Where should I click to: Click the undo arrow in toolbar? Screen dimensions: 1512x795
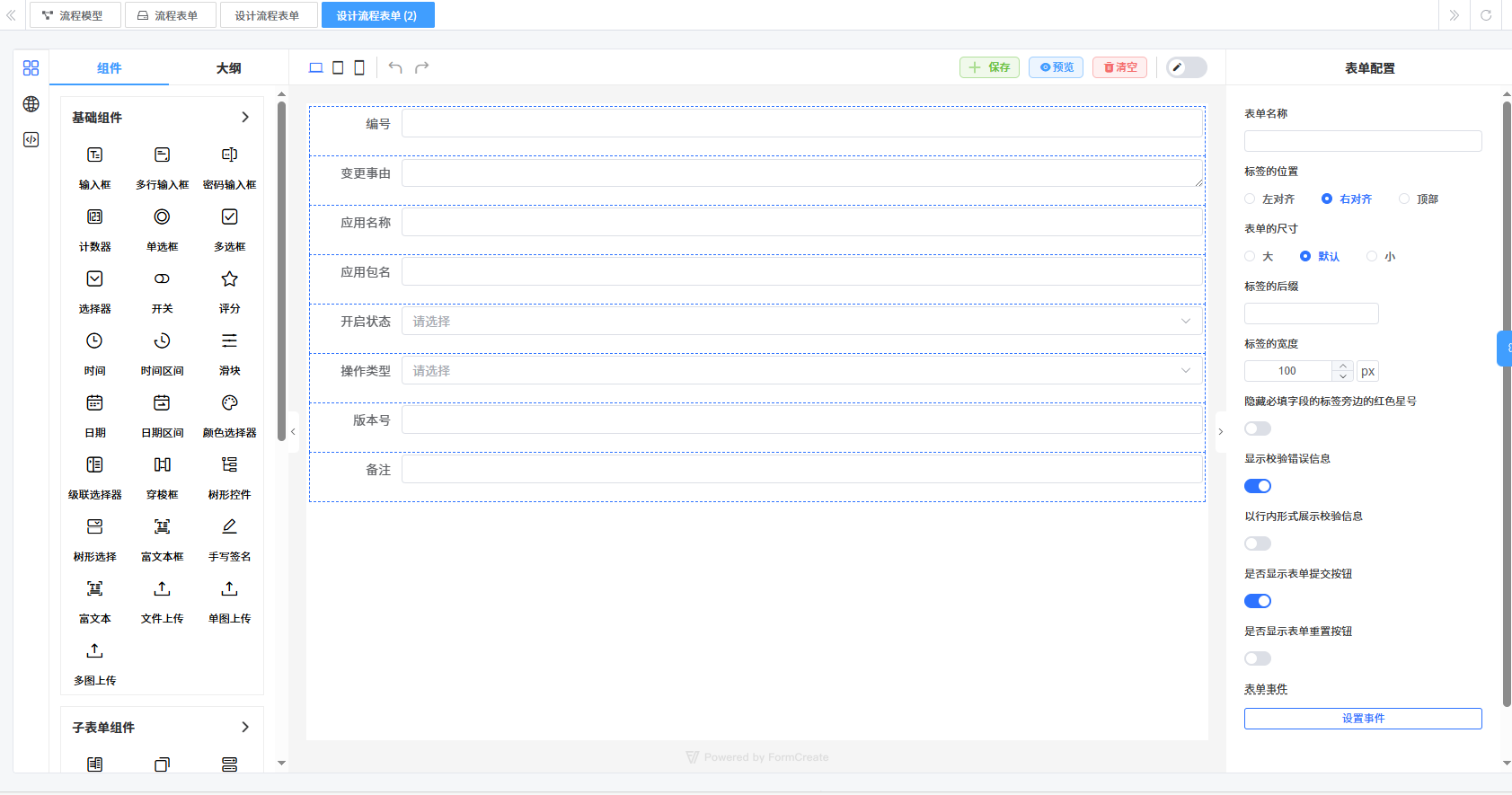pyautogui.click(x=395, y=67)
